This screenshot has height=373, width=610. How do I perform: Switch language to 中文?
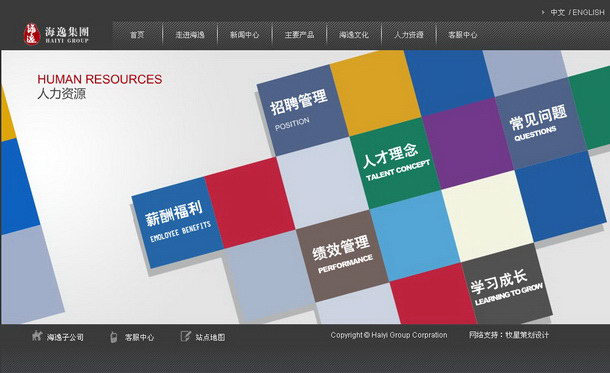click(x=557, y=12)
